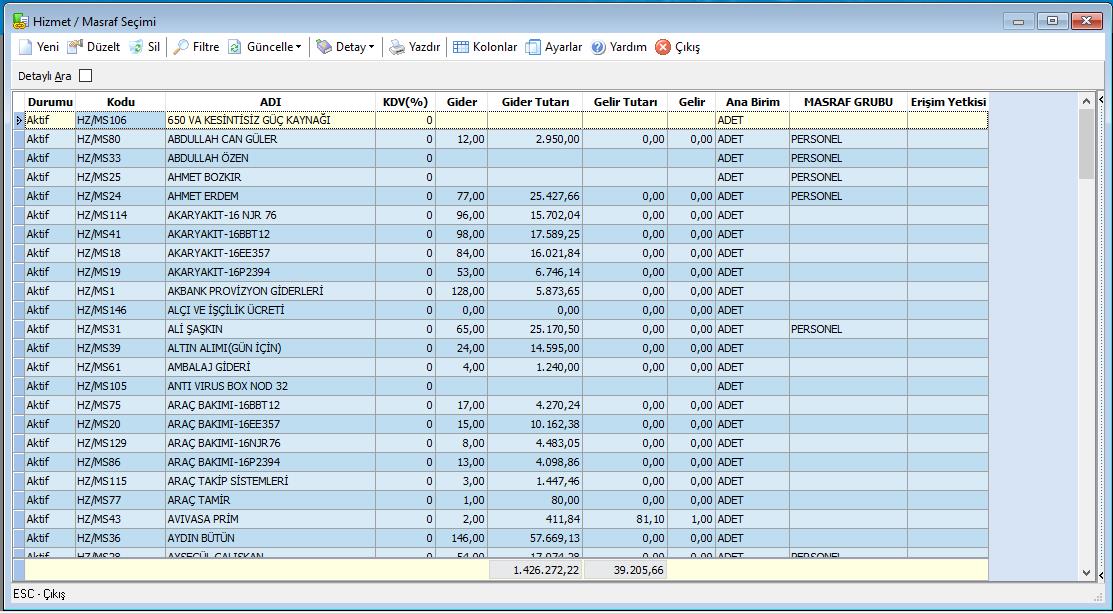Click the vertical scrollbar down arrow
Screen dimensions: 1113x614
[x=1086, y=573]
